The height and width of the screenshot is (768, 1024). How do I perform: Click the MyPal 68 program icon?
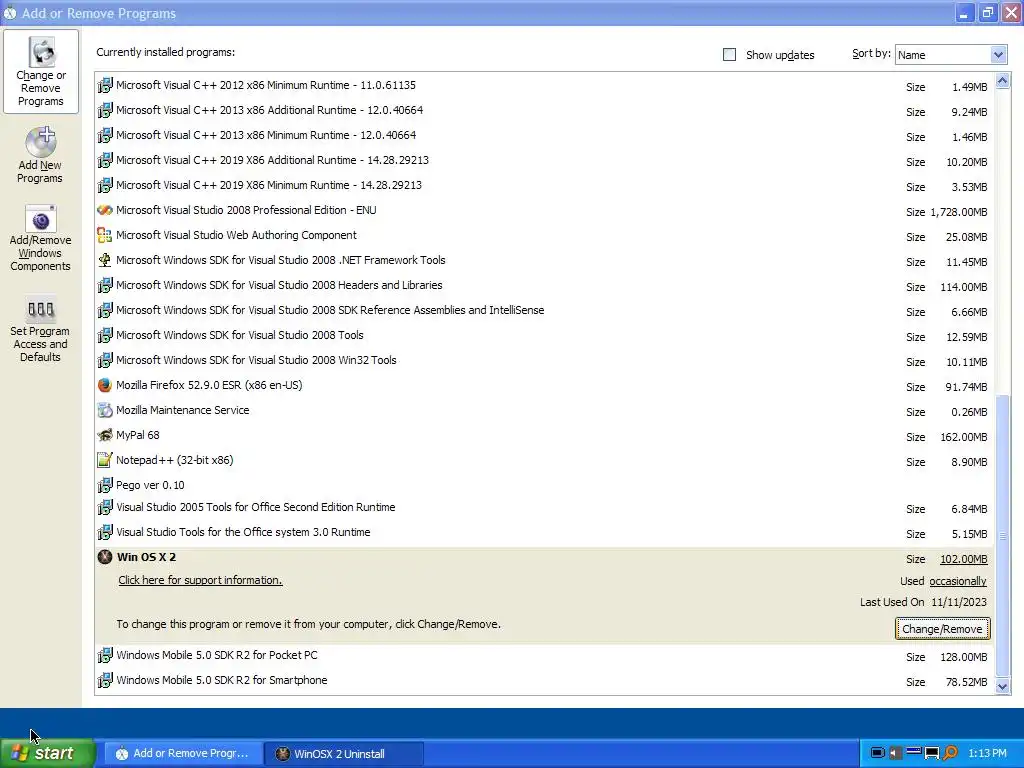pyautogui.click(x=104, y=435)
